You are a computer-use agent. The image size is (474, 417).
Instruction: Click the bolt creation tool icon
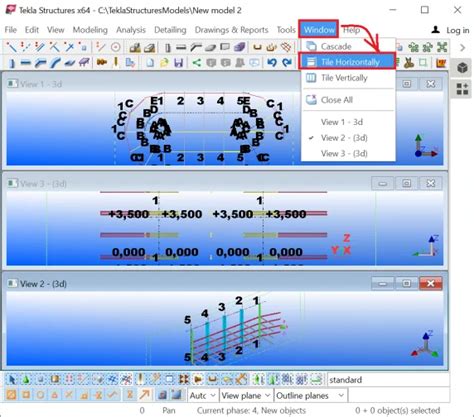pyautogui.click(x=102, y=62)
